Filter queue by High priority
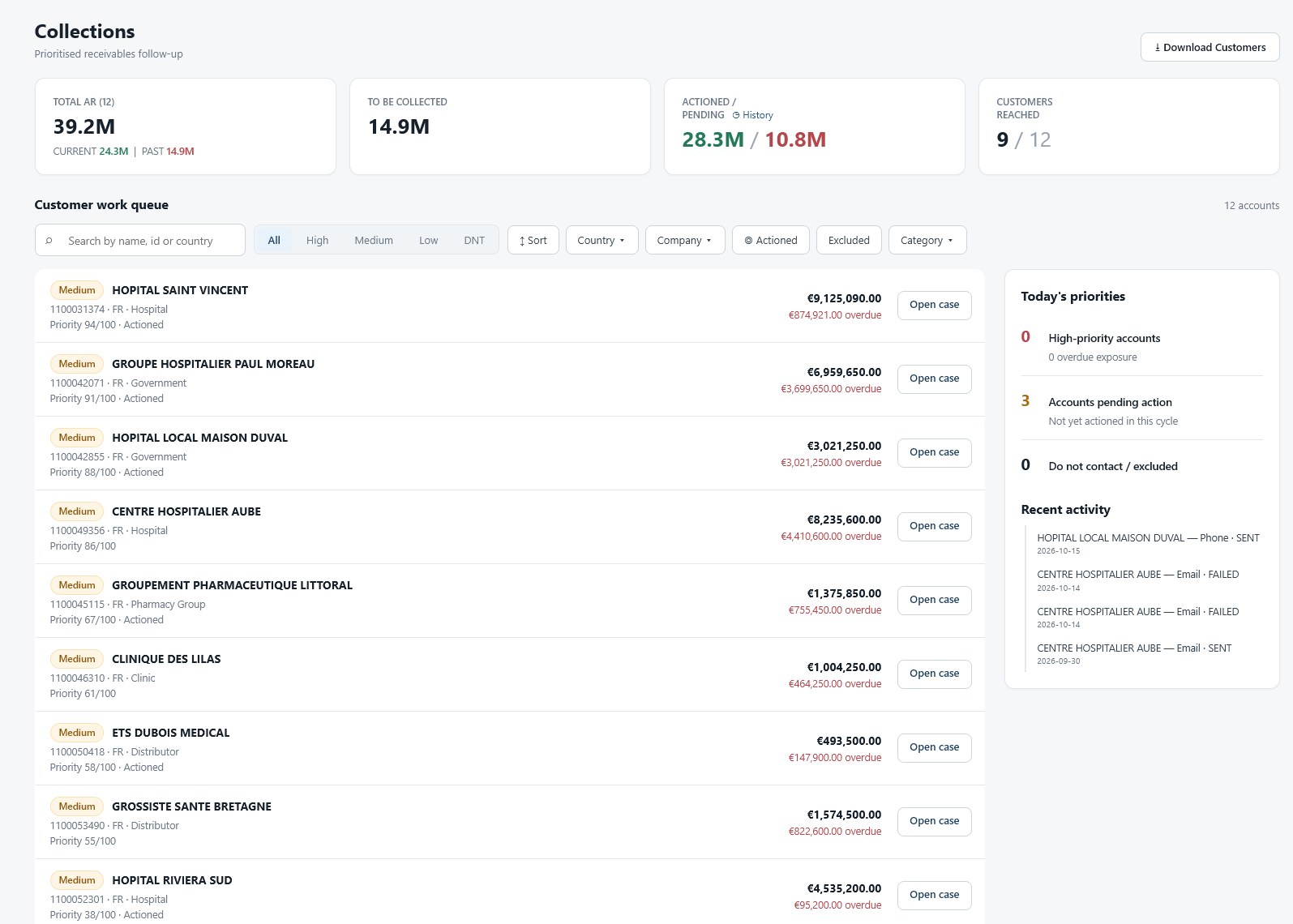The image size is (1293, 924). 317,241
